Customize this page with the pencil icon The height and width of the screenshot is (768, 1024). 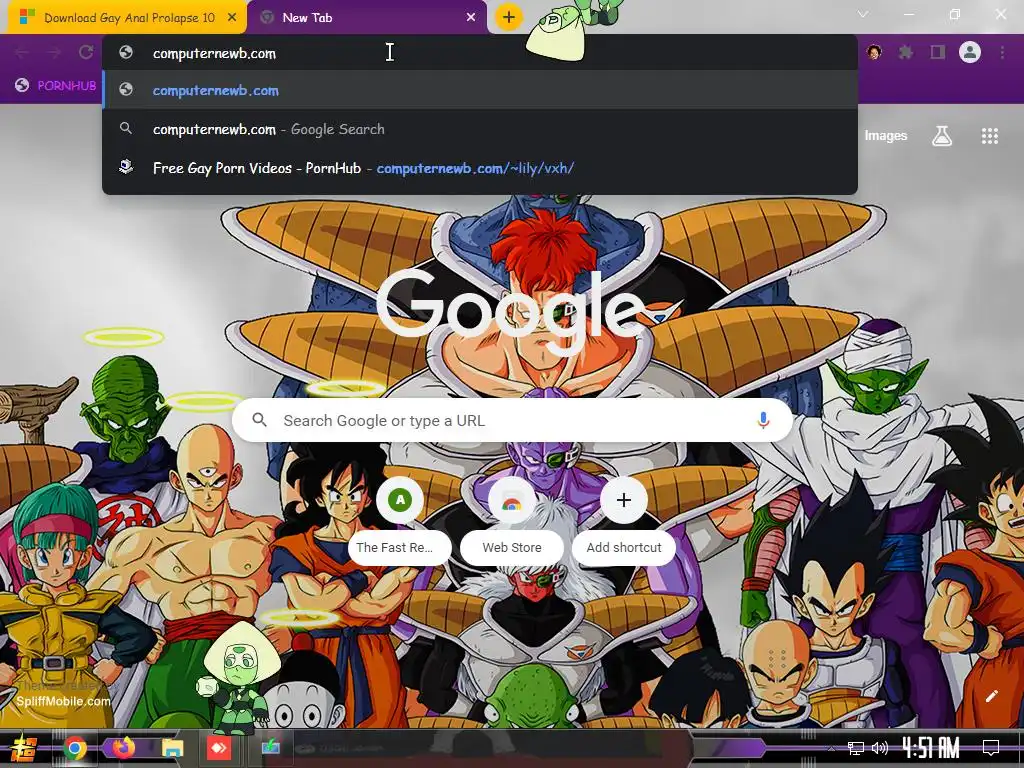coord(991,696)
